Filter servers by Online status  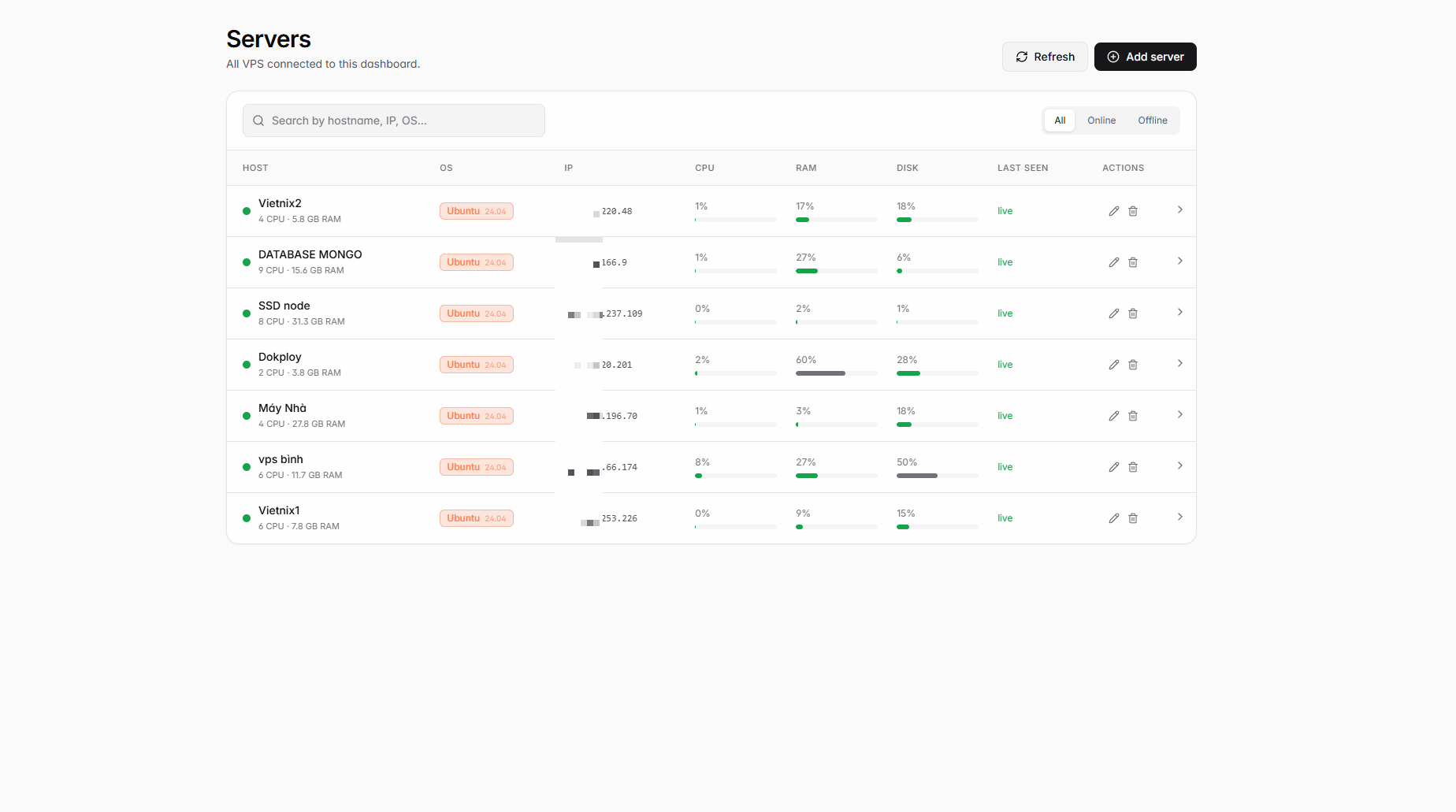[x=1101, y=121]
